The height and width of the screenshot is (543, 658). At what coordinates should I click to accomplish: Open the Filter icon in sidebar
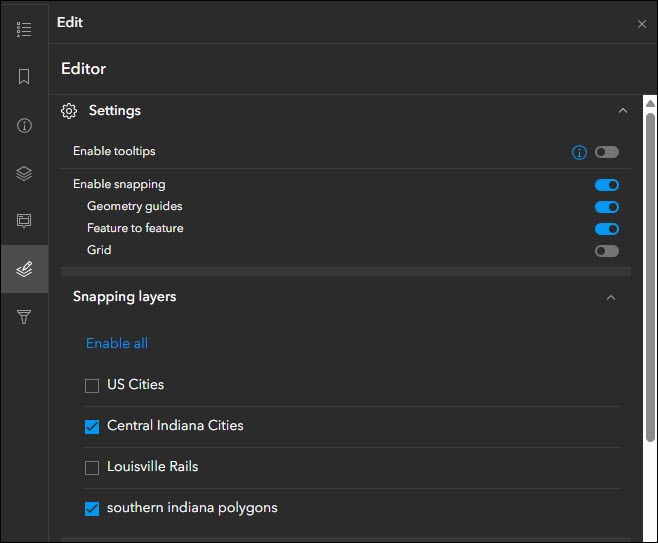(x=24, y=317)
